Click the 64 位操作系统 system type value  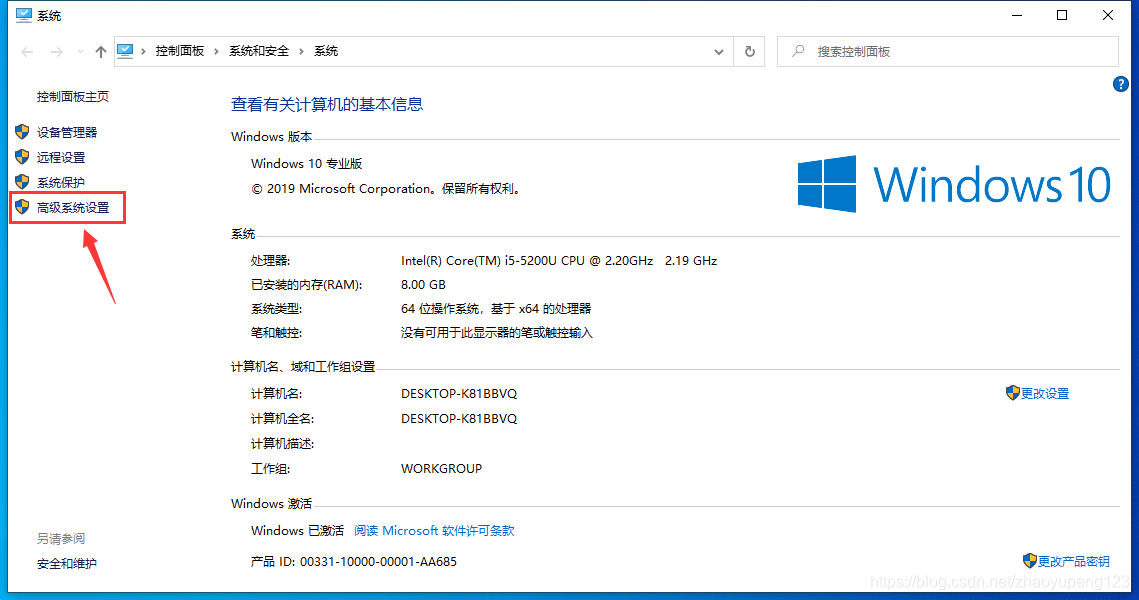[496, 309]
